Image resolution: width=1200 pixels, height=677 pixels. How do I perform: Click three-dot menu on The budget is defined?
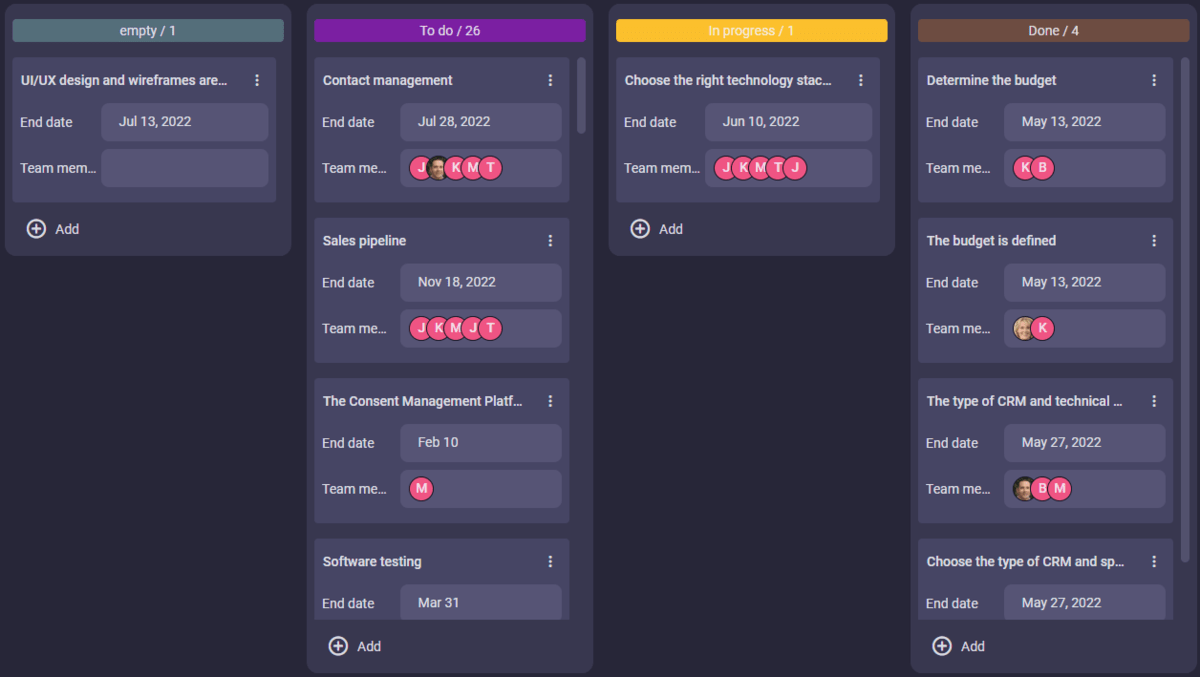tap(1154, 241)
